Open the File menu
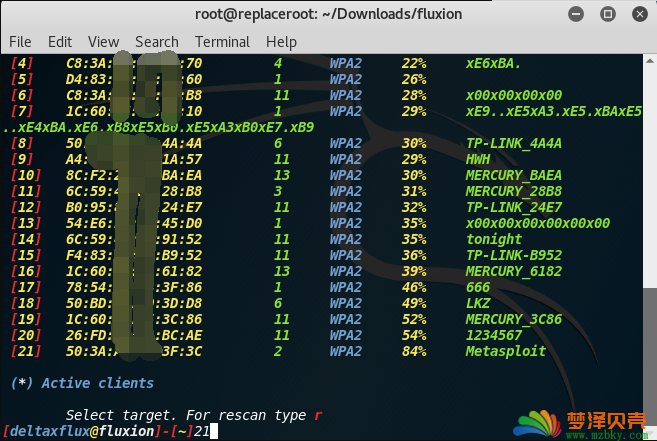This screenshot has width=657, height=441. click(20, 42)
